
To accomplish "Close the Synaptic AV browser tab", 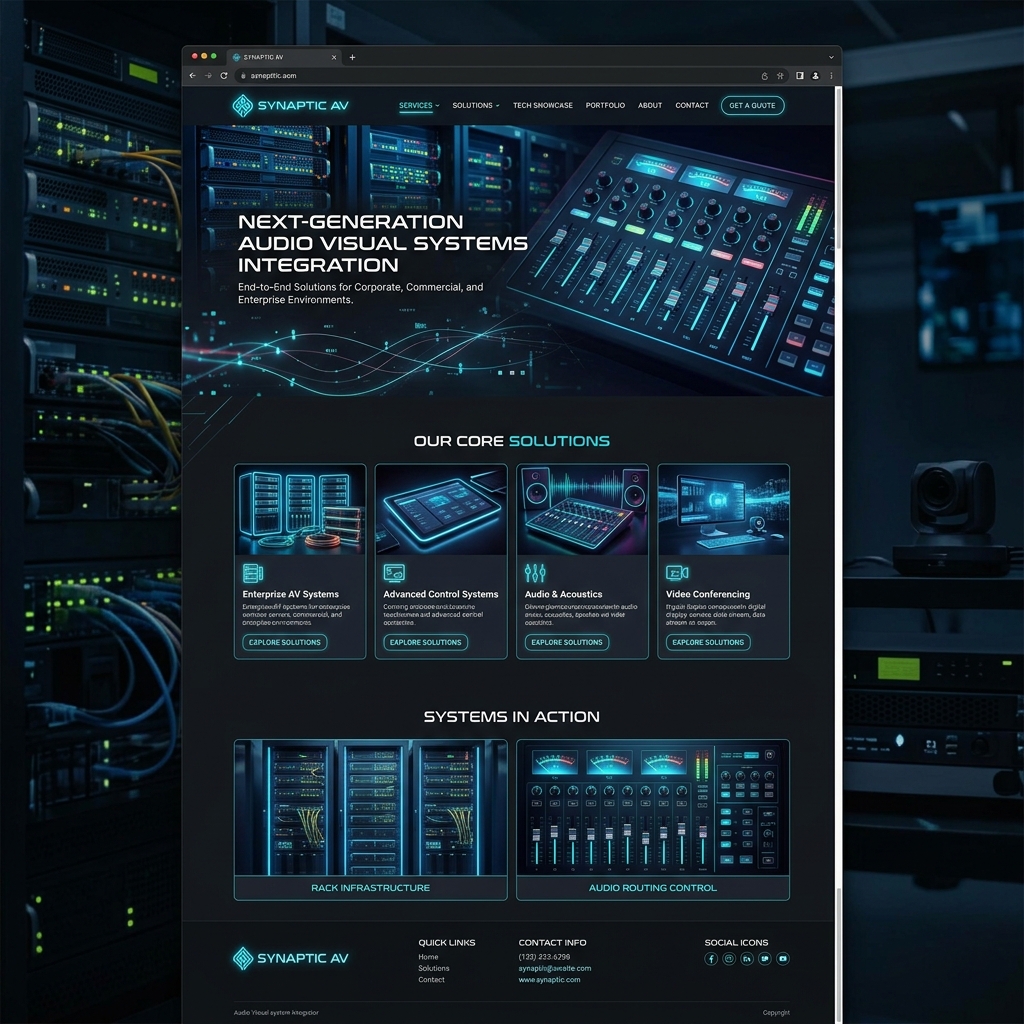I will [x=334, y=57].
